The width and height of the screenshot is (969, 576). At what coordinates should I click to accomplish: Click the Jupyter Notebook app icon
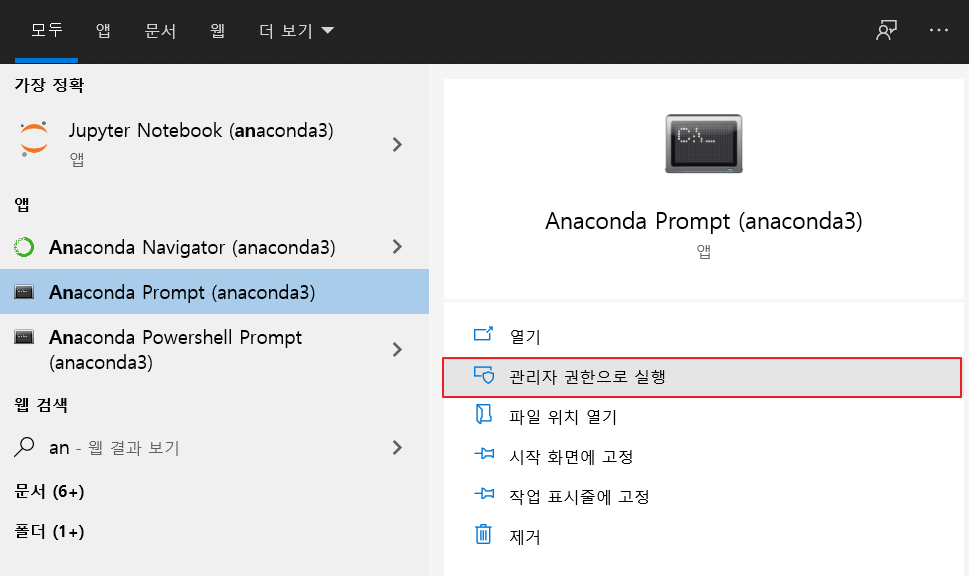tap(34, 138)
